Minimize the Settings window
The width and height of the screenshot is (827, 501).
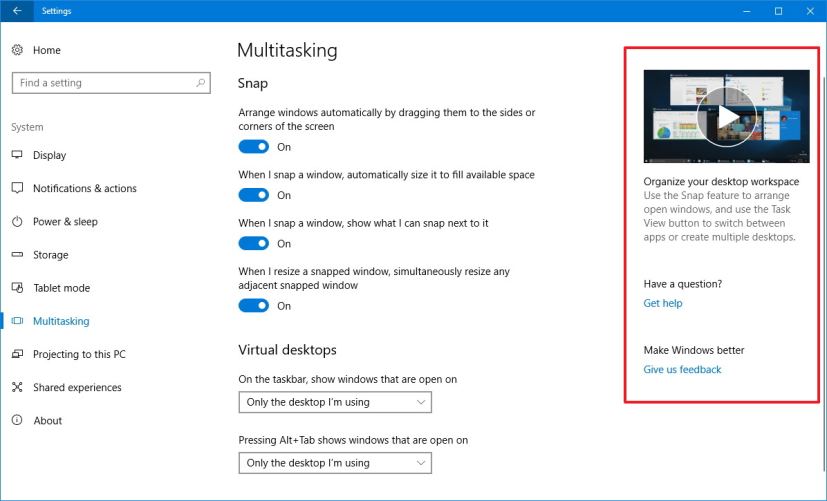[746, 11]
